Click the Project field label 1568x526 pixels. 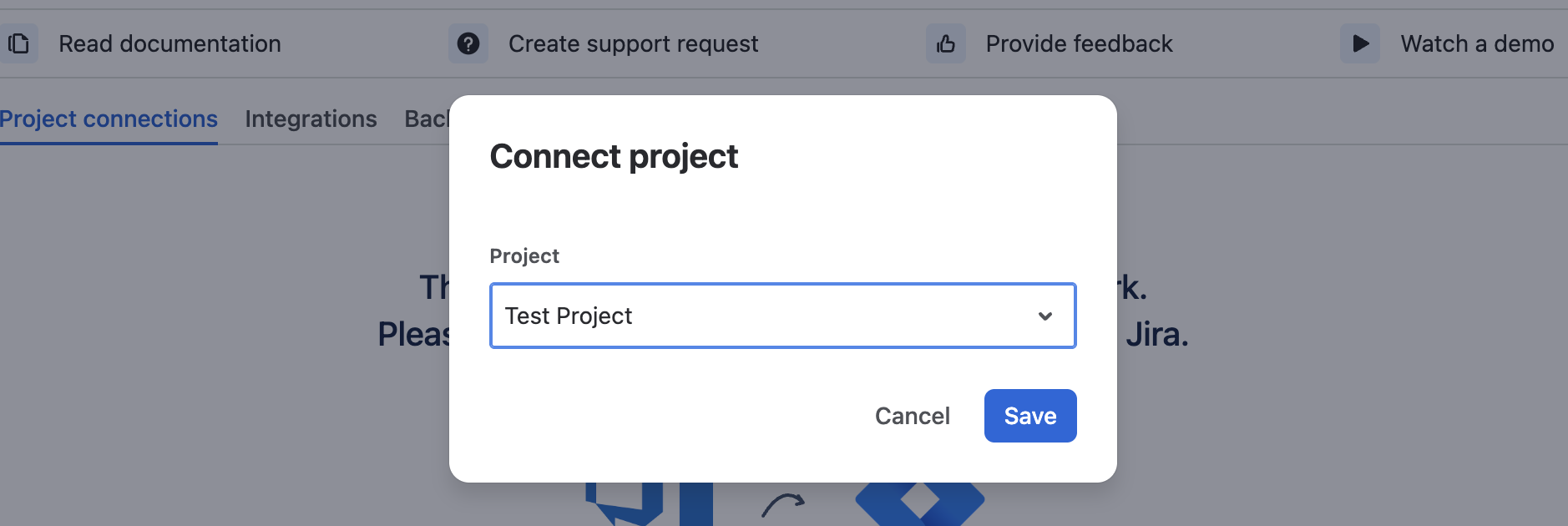(524, 255)
